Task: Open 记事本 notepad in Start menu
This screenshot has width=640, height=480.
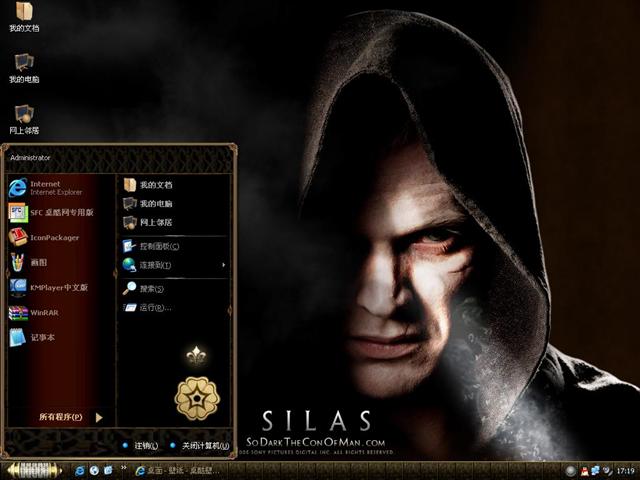Action: (59, 338)
